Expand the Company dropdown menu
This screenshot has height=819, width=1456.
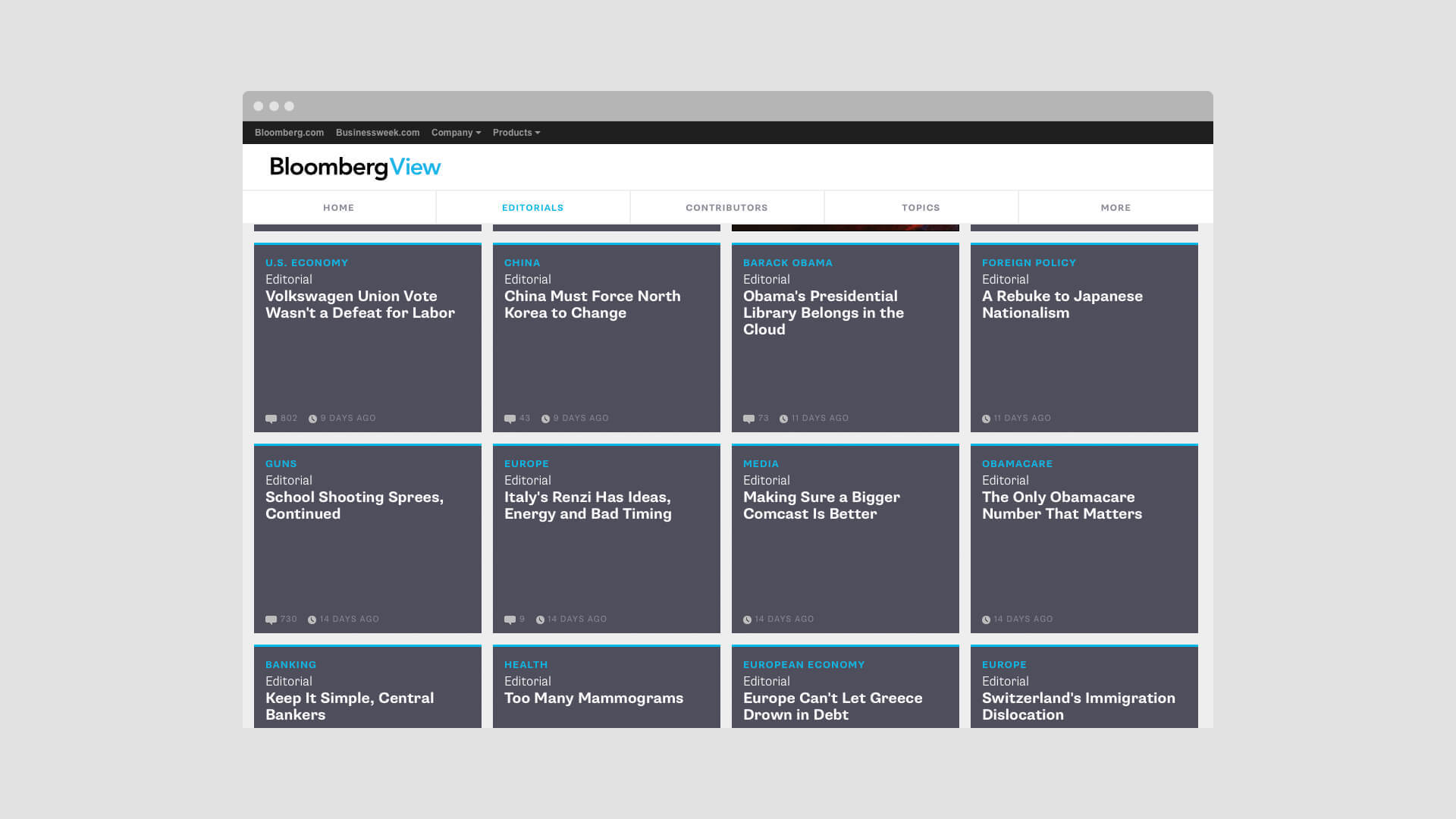click(456, 133)
